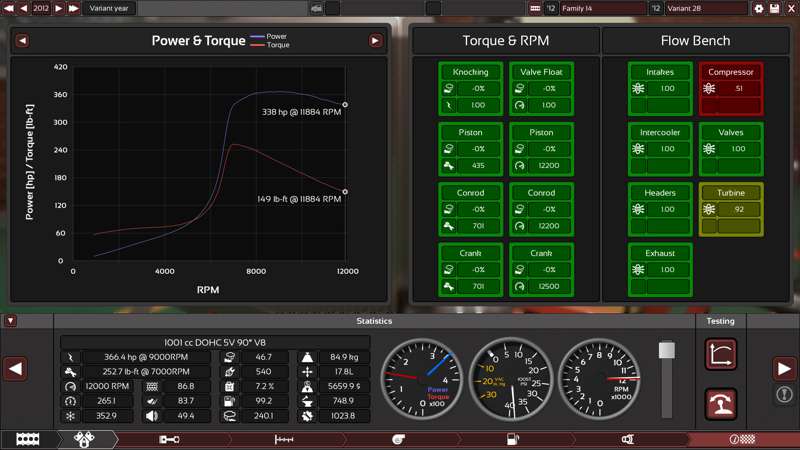This screenshot has width=800, height=450.
Task: Select the fuel system tab icon
Action: coord(513,439)
